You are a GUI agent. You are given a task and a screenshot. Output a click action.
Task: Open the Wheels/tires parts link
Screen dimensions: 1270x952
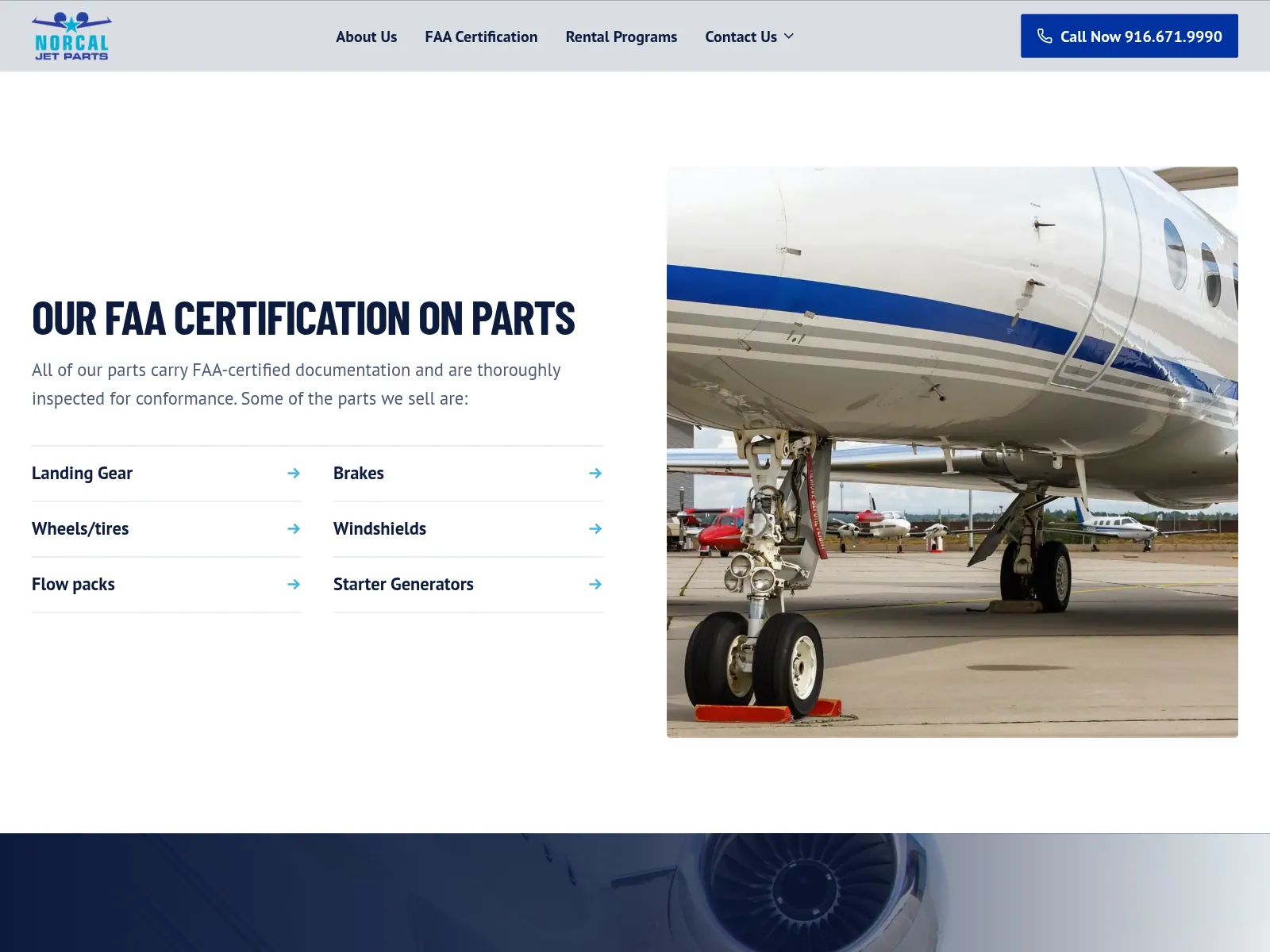tap(167, 529)
